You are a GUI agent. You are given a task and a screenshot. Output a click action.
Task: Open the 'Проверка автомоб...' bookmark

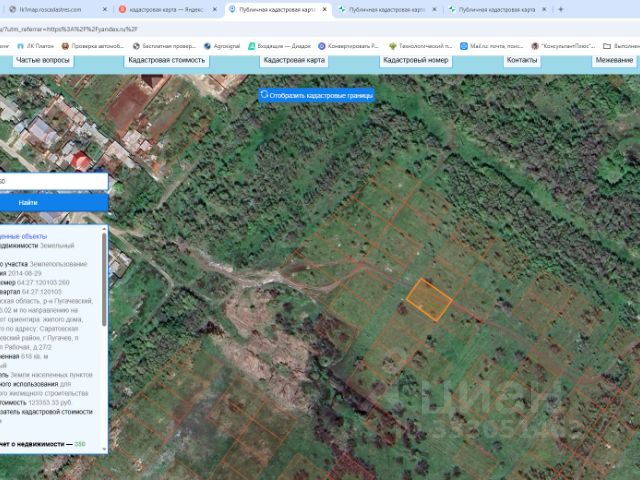point(92,46)
